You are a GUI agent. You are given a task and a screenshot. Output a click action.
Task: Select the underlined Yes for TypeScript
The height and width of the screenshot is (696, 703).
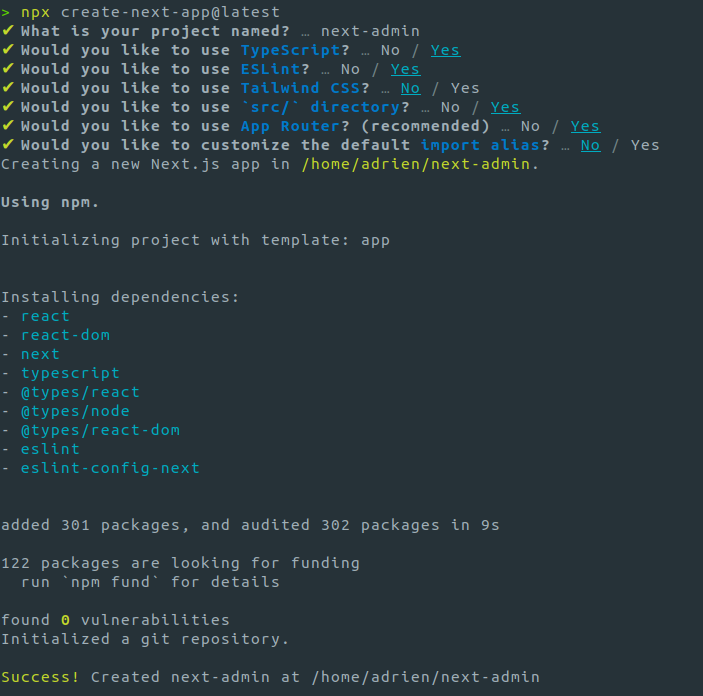pos(445,50)
